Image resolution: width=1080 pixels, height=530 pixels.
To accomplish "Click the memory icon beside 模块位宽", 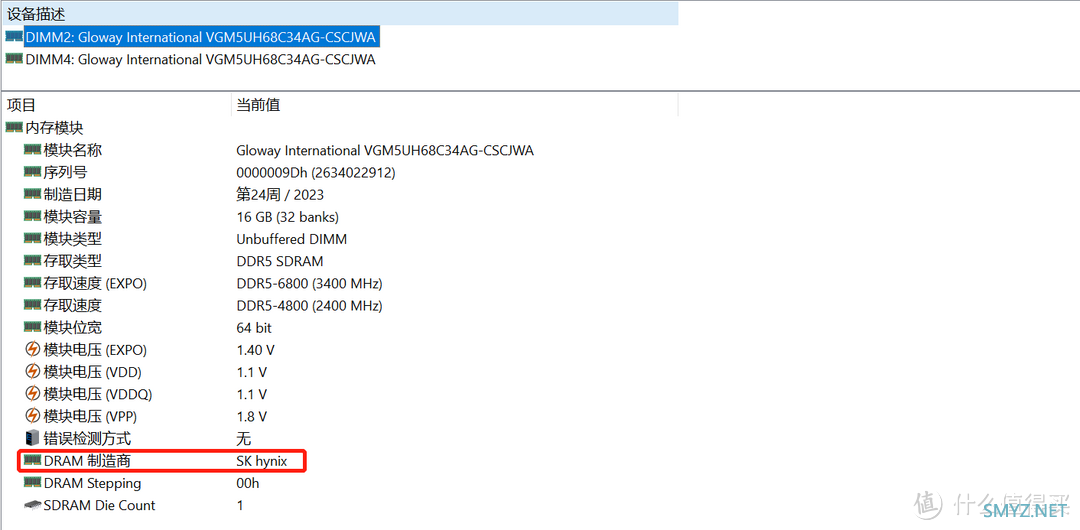I will click(x=32, y=327).
